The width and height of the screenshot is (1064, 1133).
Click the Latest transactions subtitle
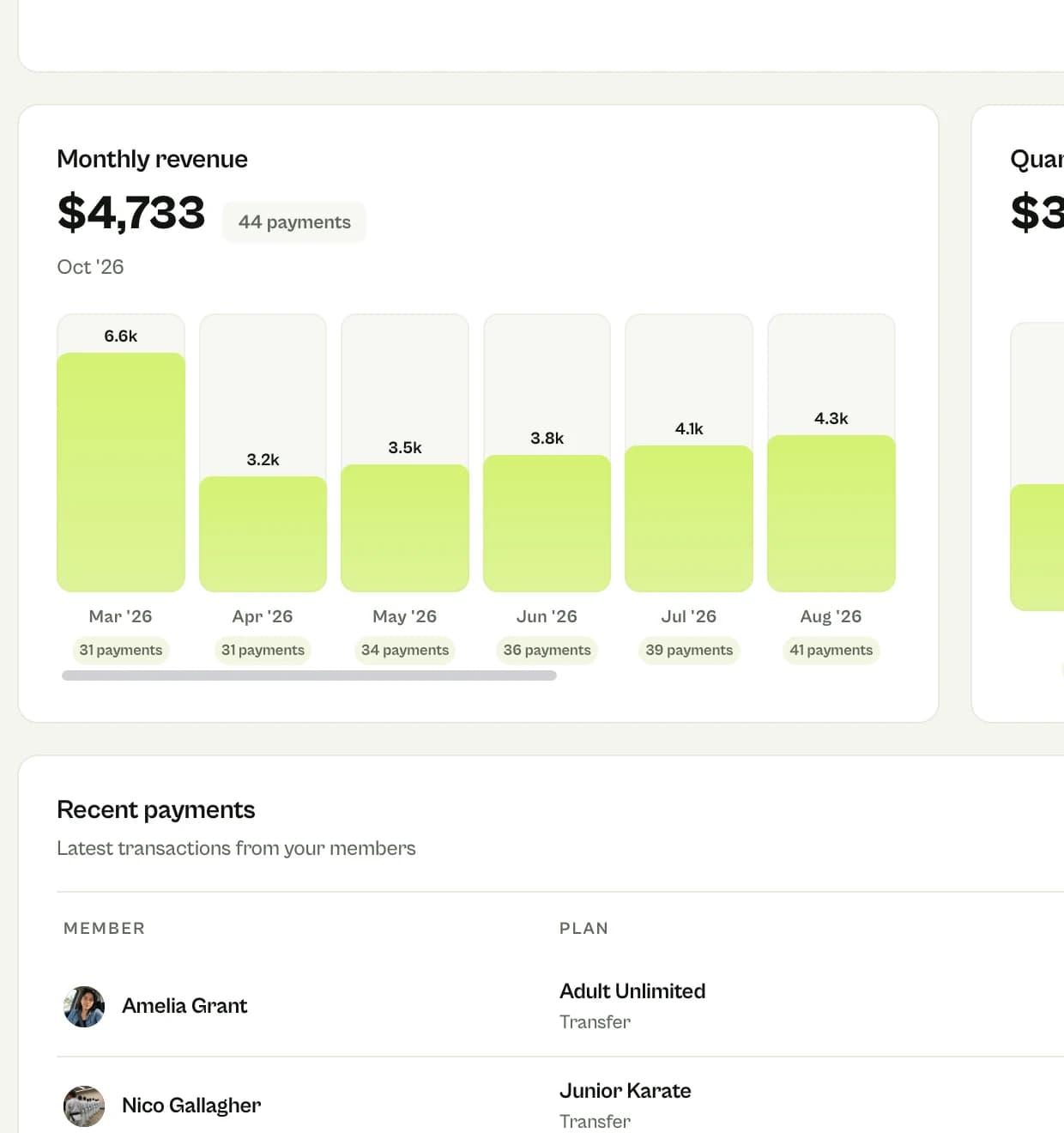(236, 848)
